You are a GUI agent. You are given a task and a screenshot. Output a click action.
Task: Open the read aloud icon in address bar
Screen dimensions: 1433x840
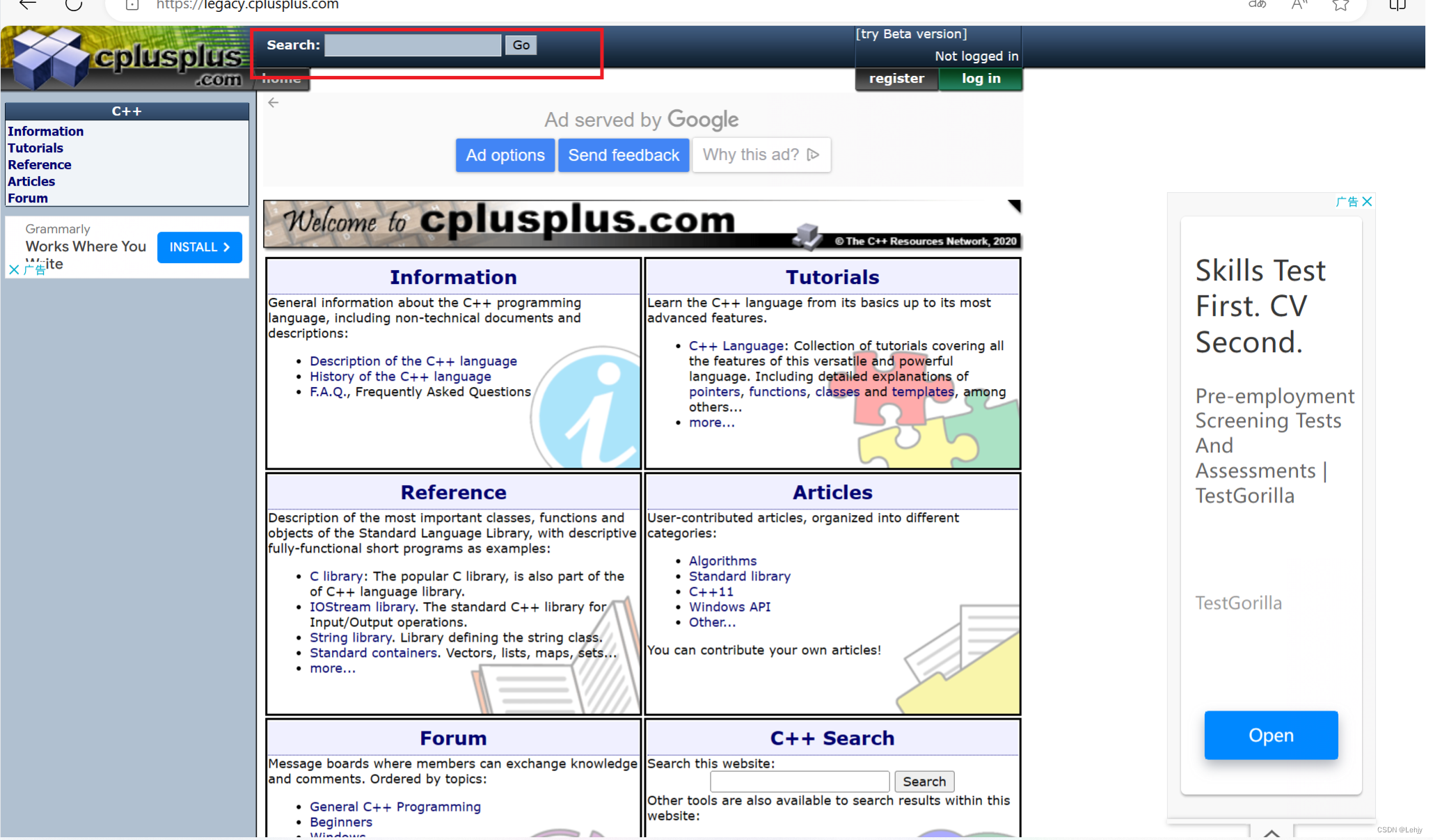point(1299,5)
